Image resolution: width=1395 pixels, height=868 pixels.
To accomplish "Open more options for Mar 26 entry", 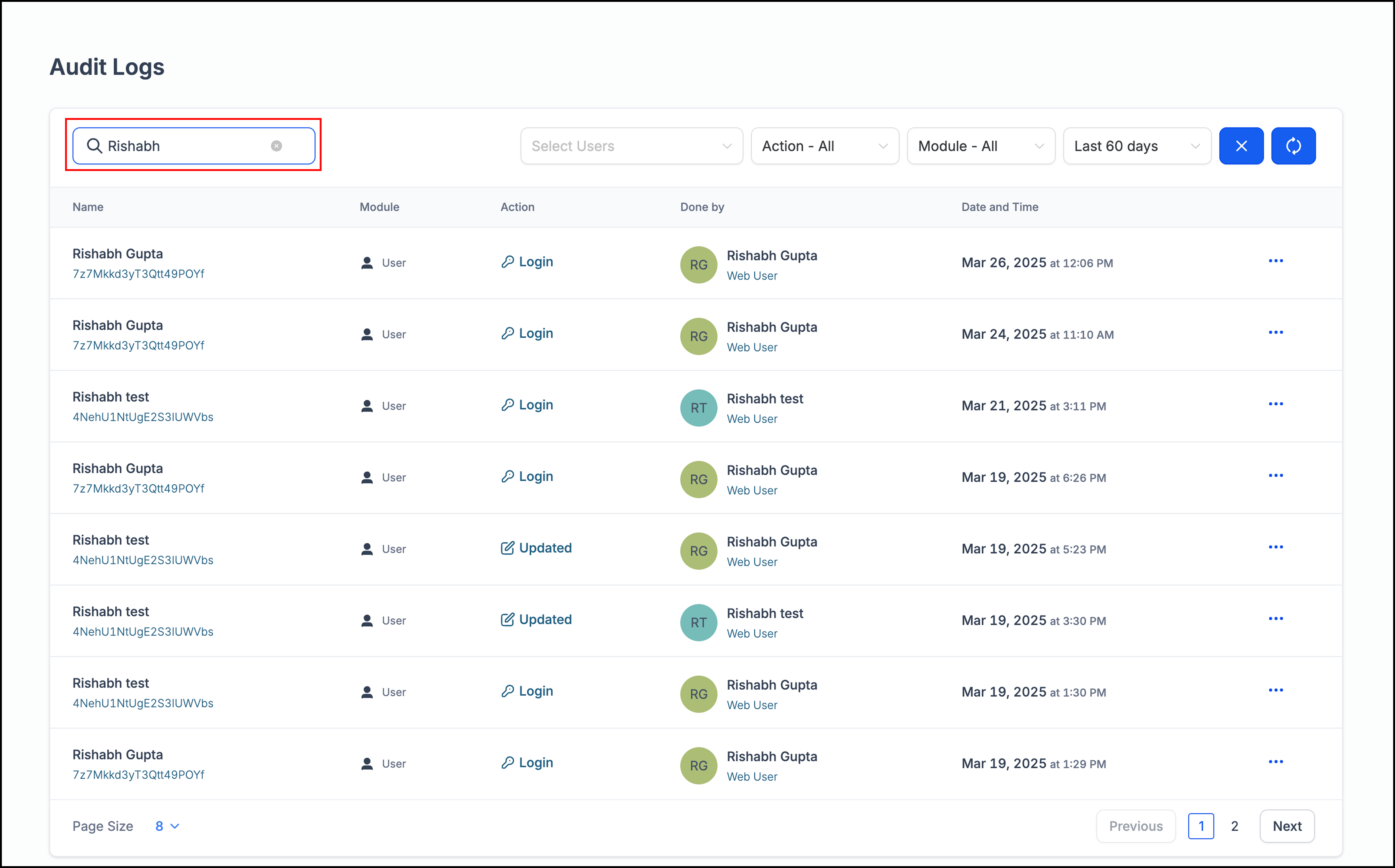I will tap(1275, 261).
